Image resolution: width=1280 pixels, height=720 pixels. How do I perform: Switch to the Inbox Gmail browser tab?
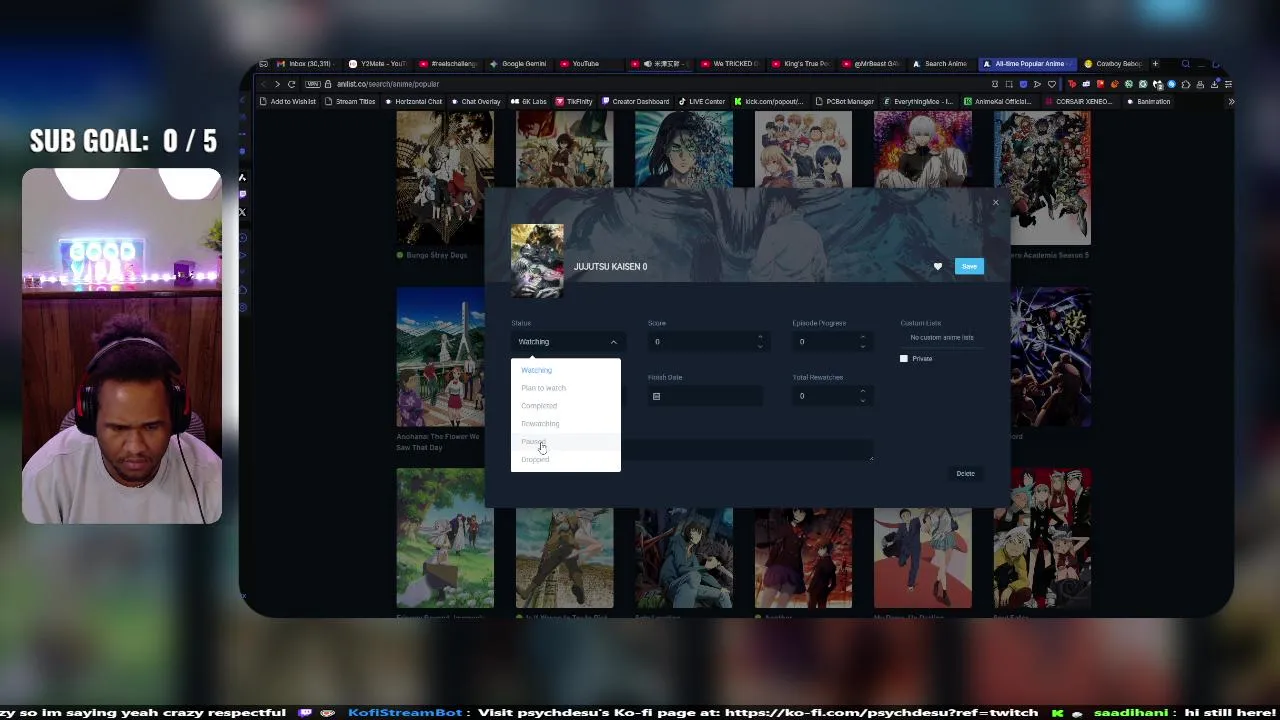point(303,64)
